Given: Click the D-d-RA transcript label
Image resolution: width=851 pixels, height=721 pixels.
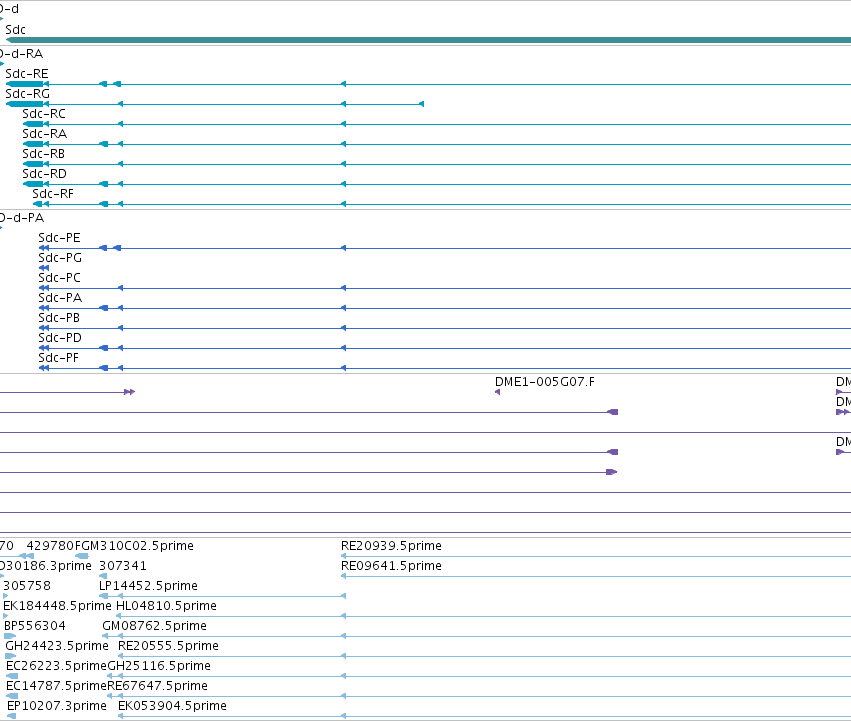Looking at the screenshot, I should [x=21, y=54].
